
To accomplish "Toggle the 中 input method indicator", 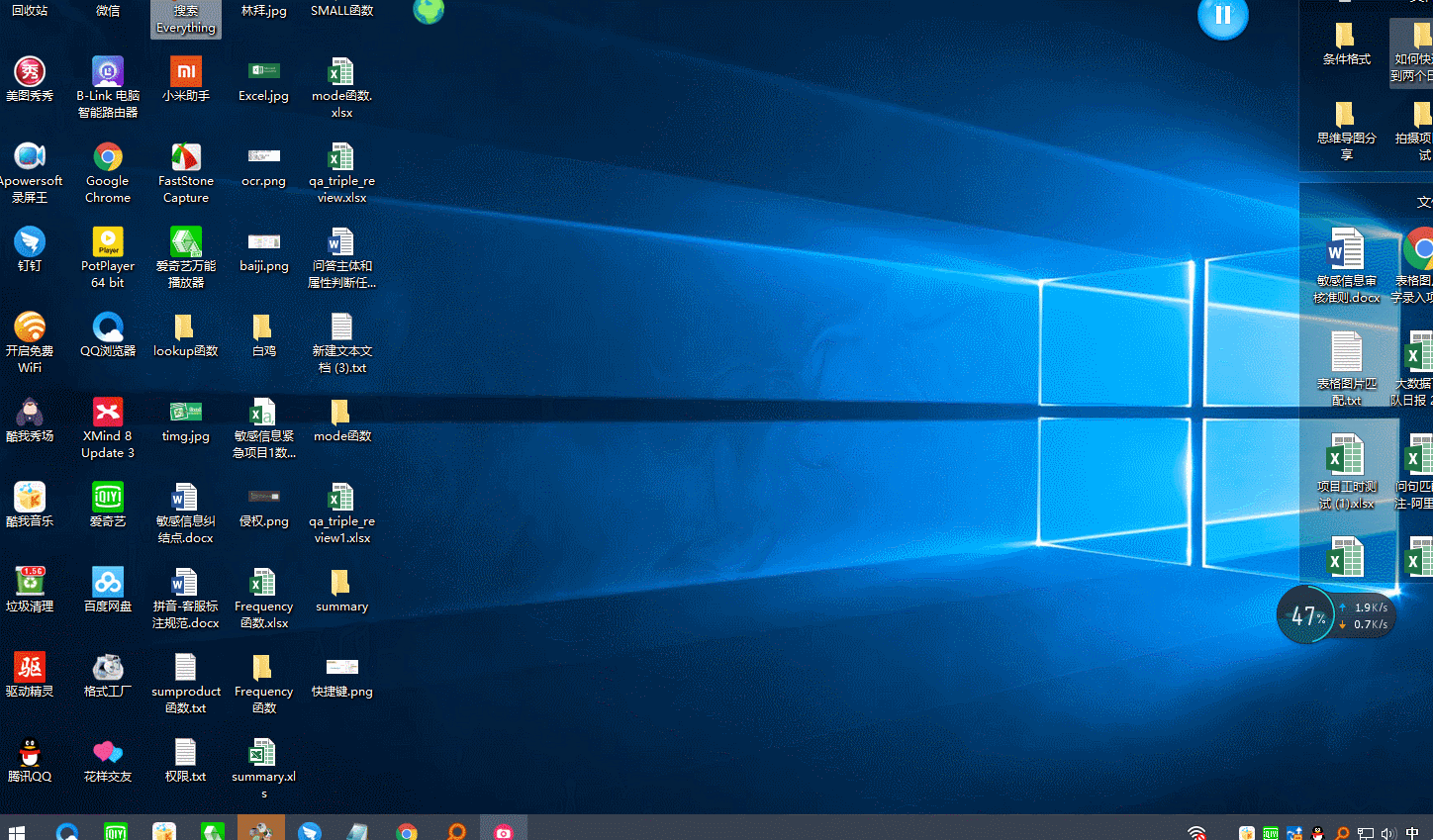I will [x=1412, y=833].
